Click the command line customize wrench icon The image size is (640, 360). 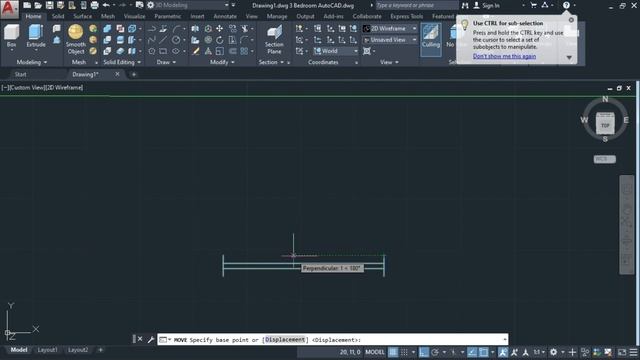(151, 339)
